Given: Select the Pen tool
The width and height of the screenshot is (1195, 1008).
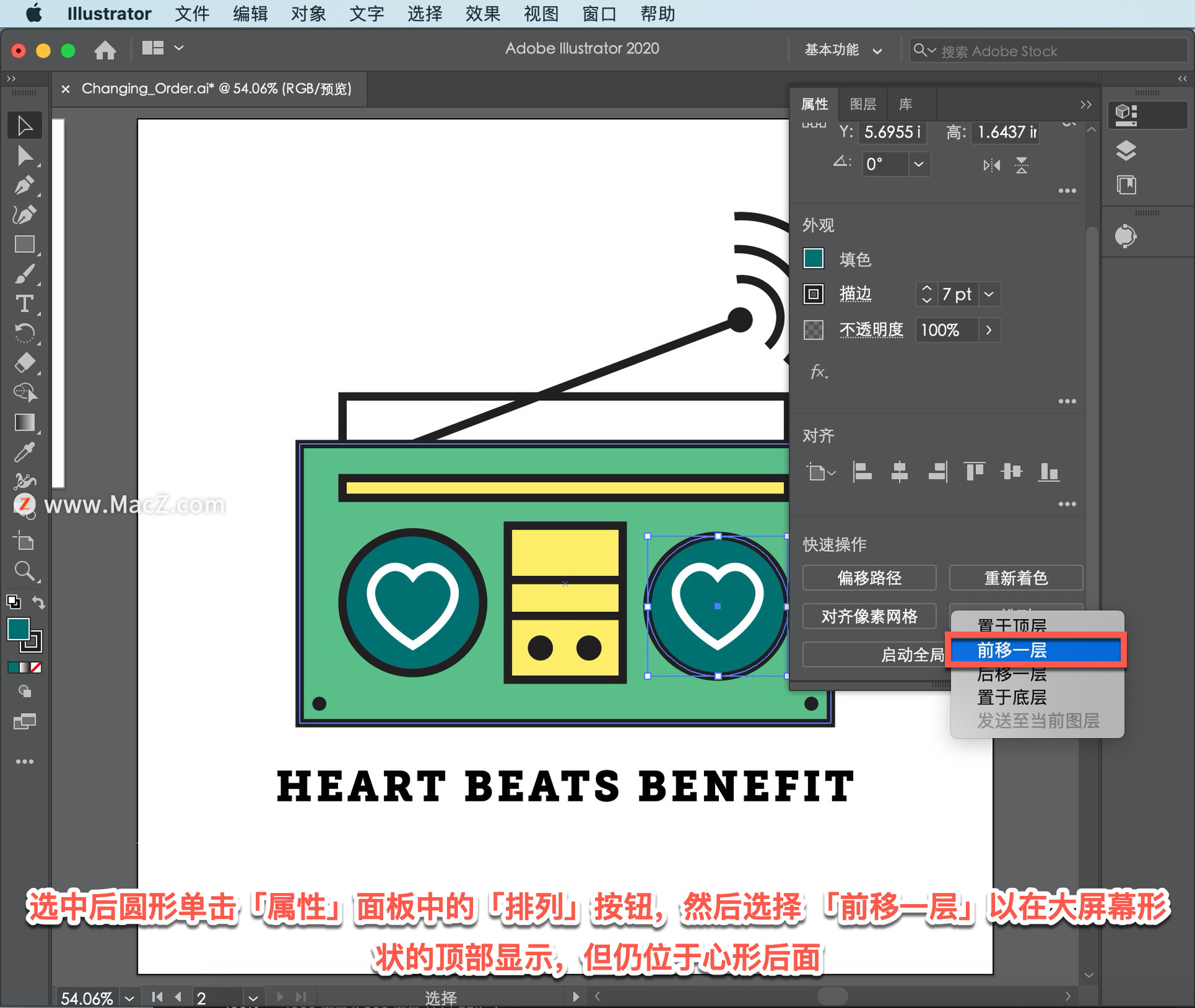Looking at the screenshot, I should point(25,185).
